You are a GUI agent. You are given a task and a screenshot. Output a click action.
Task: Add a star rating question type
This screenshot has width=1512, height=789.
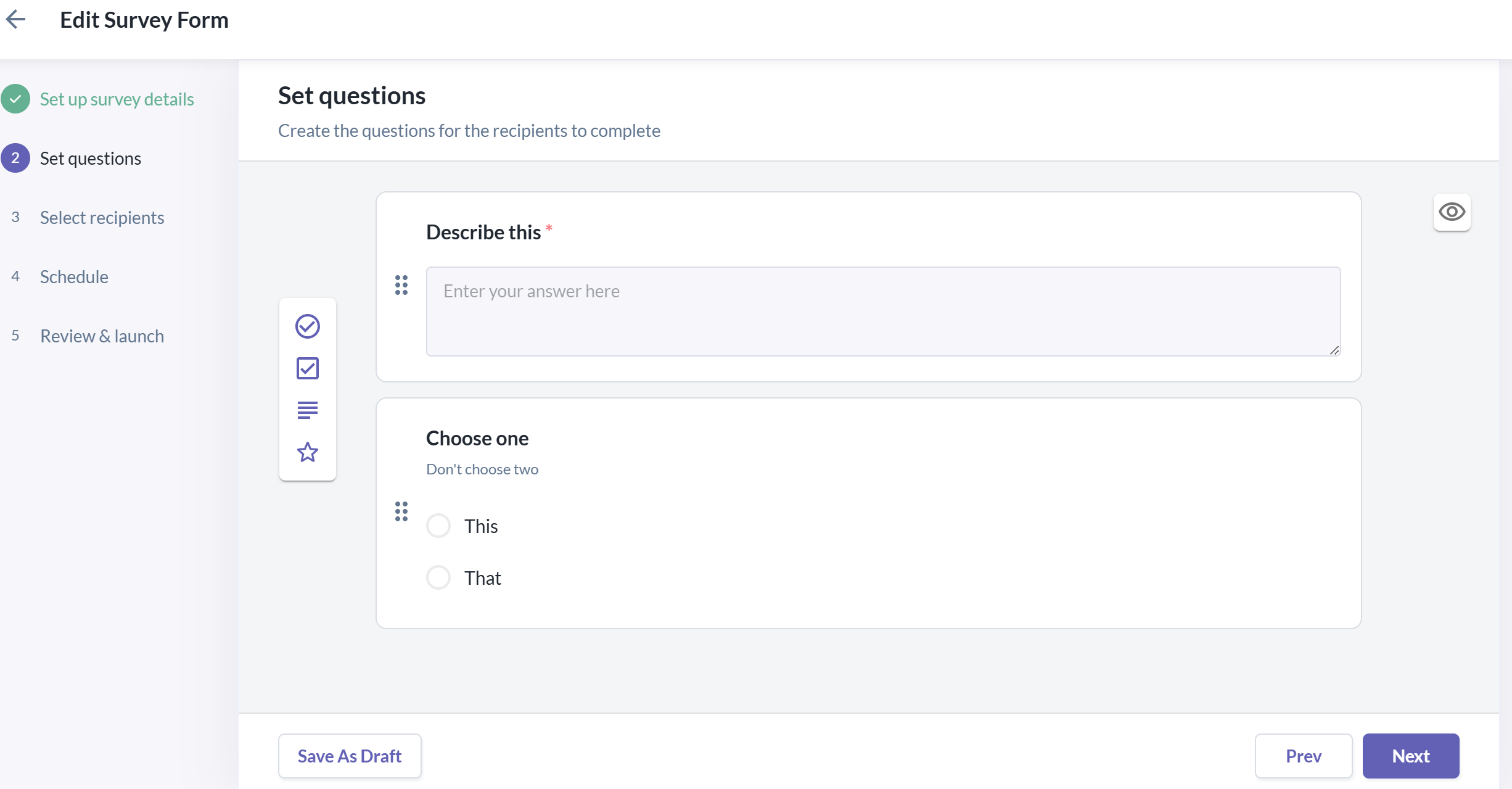point(307,452)
